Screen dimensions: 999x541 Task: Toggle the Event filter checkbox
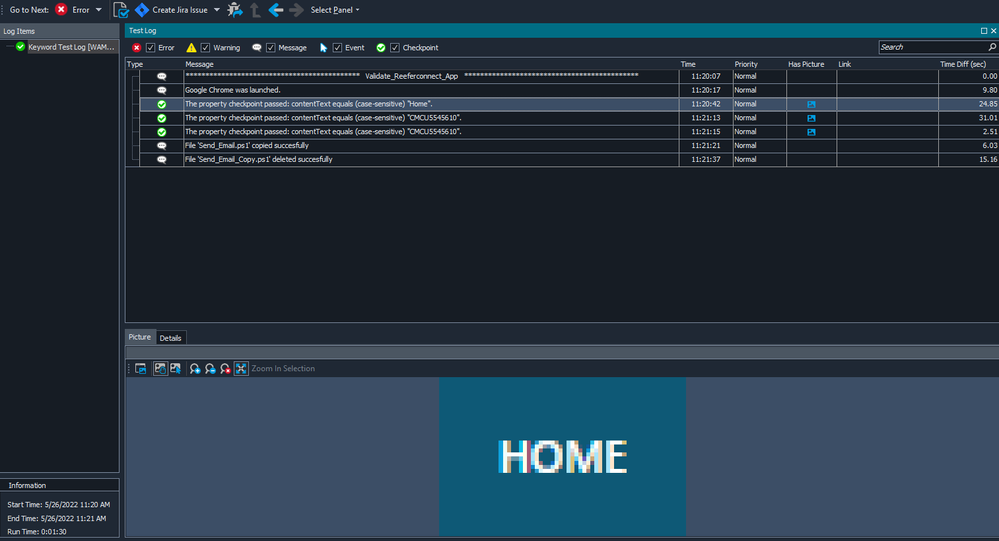tap(338, 47)
